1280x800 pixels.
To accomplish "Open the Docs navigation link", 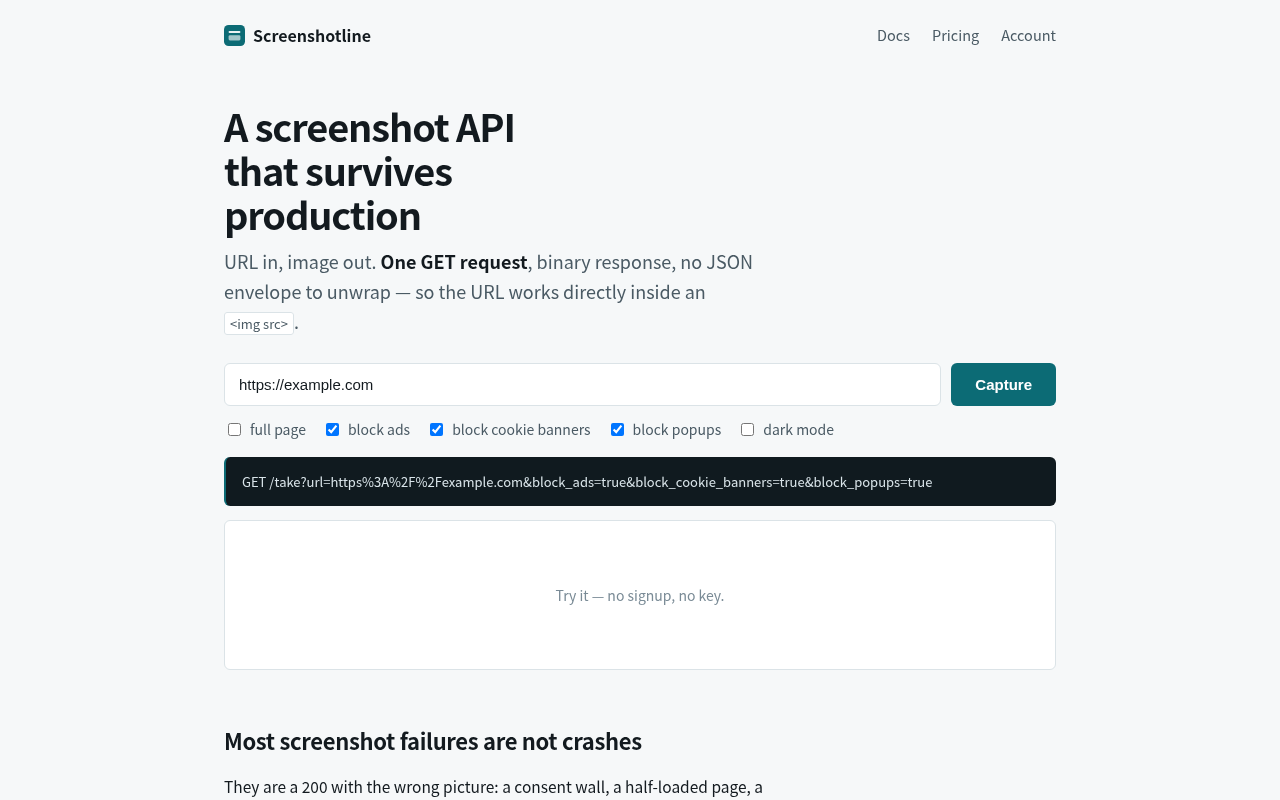I will pyautogui.click(x=893, y=36).
